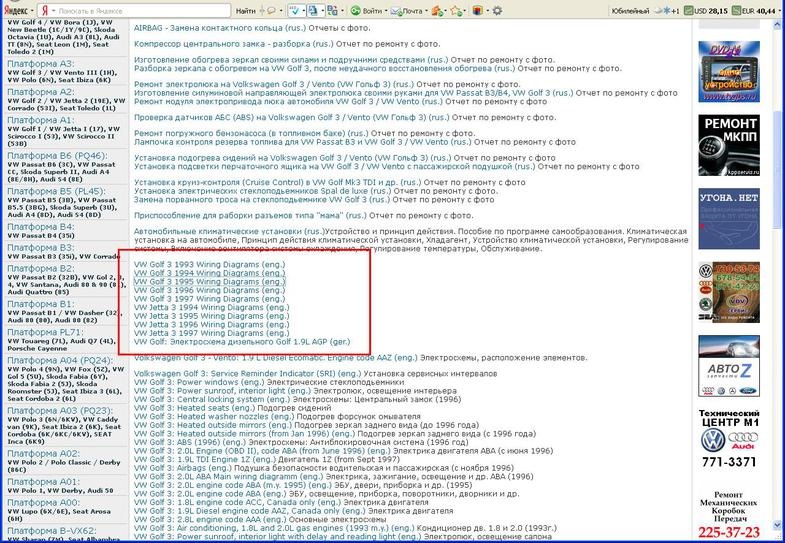Screen dimensions: 785x543
Task: Open dropdown arrow beside the Я search icon
Action: (x=53, y=11)
